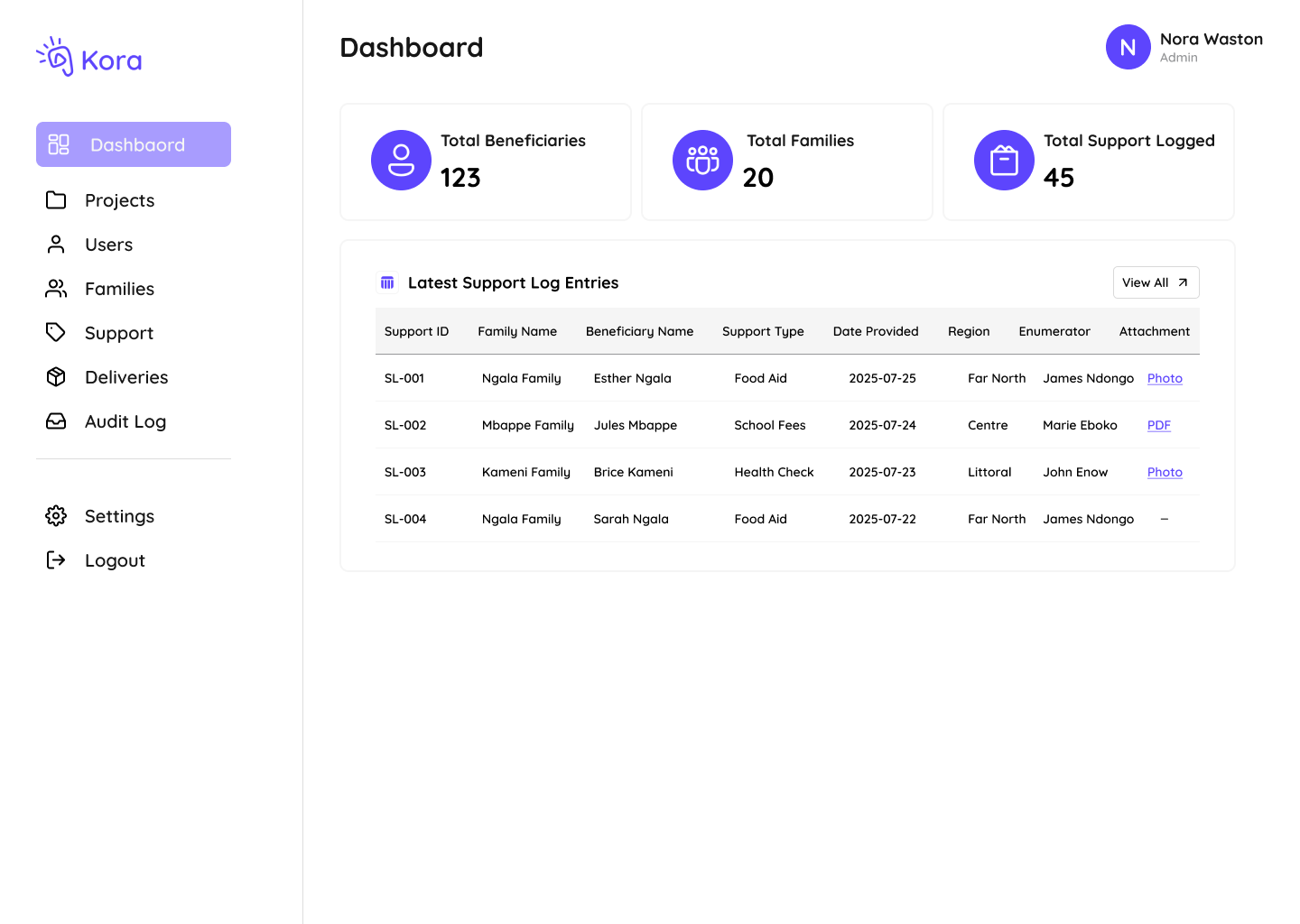Open the Support section
This screenshot has width=1300, height=924.
[119, 333]
